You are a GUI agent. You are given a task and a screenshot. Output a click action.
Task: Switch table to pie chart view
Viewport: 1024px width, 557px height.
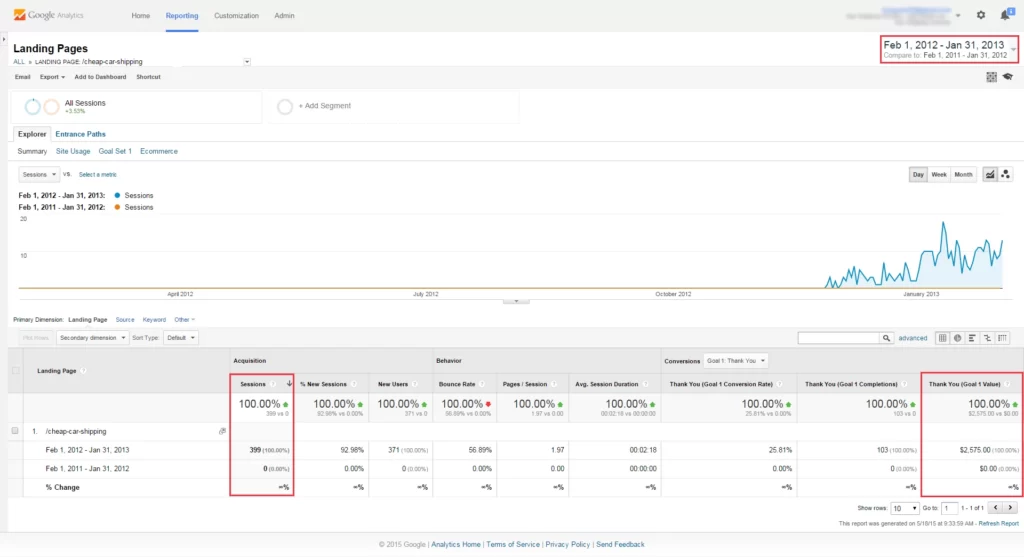point(957,338)
